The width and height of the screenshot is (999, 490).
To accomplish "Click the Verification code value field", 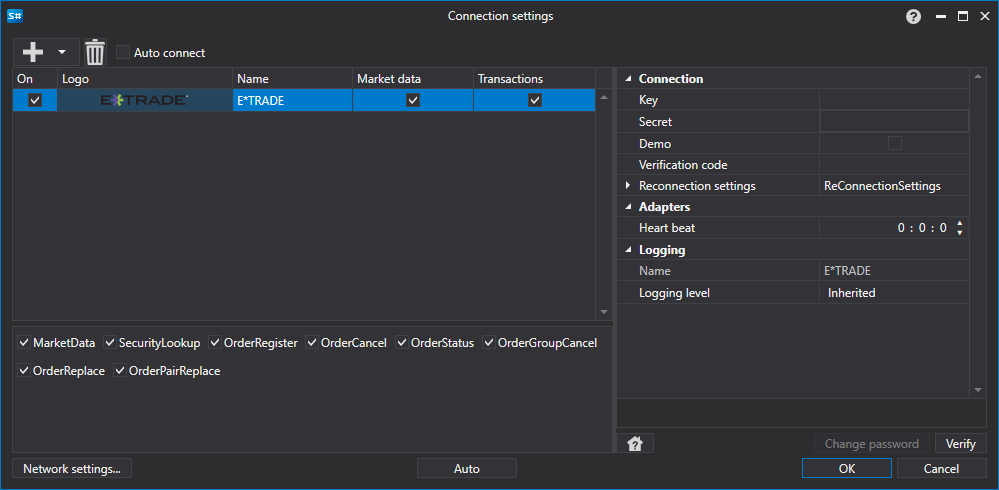I will coord(894,165).
